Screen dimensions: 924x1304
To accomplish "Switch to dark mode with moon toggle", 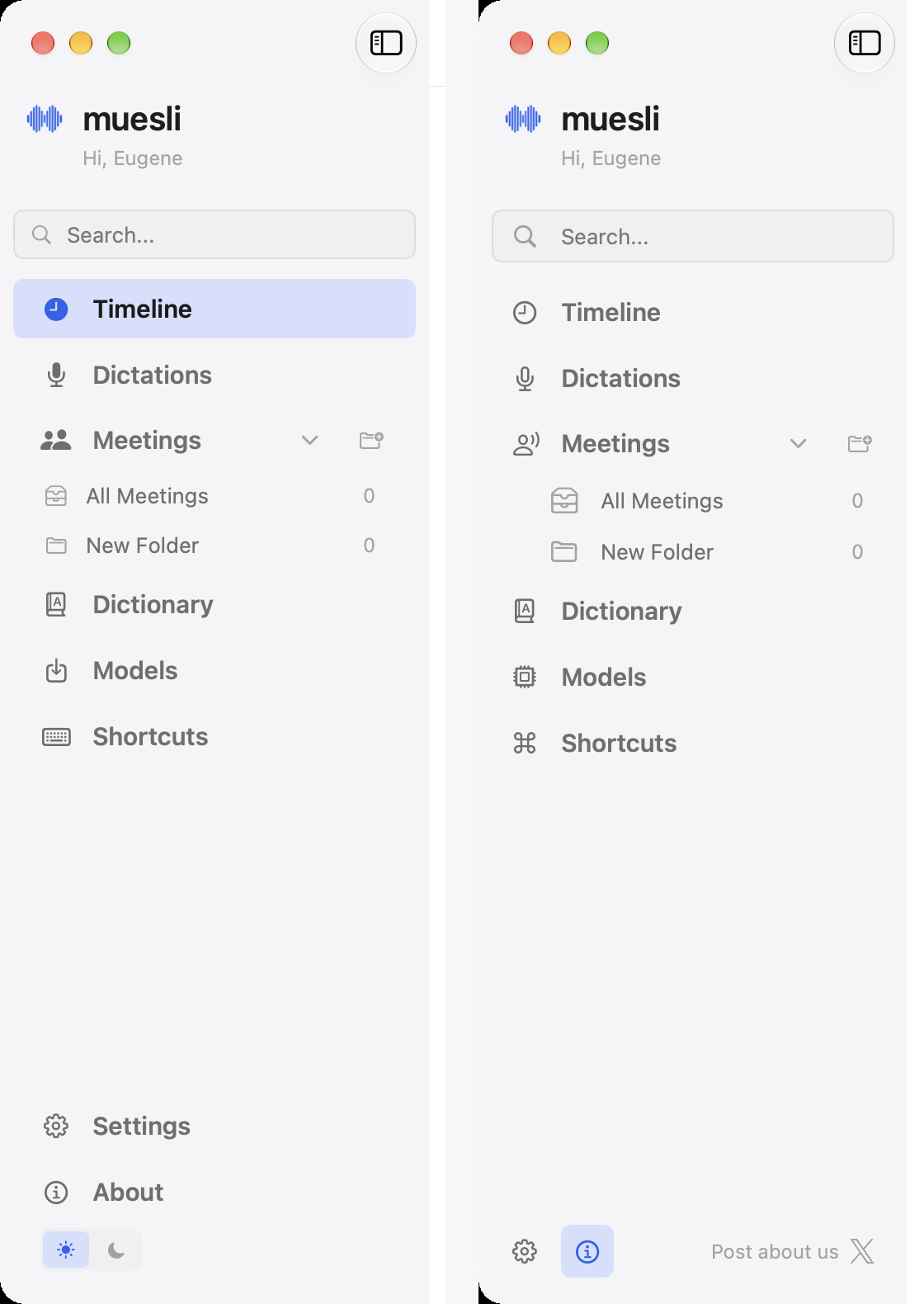I will pyautogui.click(x=116, y=1250).
